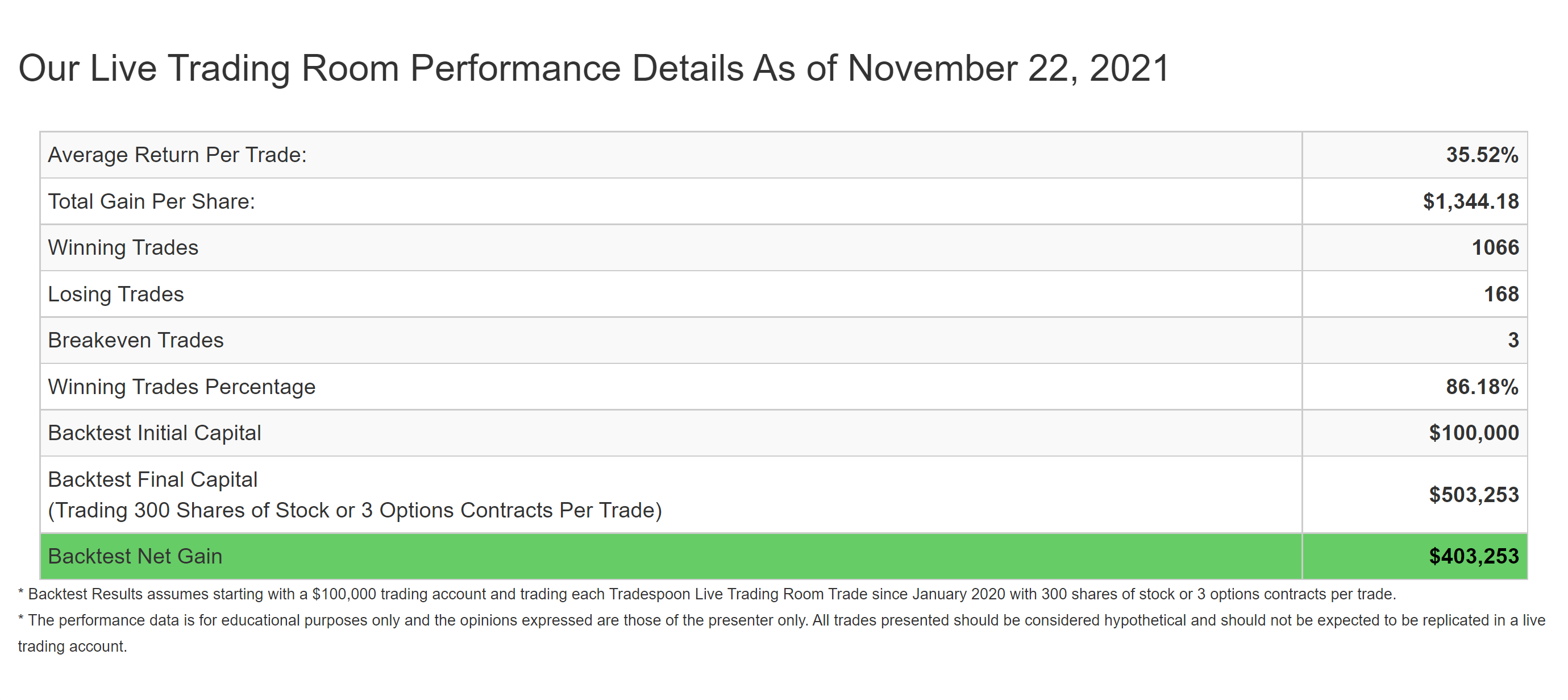The image size is (1568, 700).
Task: Click the 35.52% average return value
Action: (x=1482, y=155)
